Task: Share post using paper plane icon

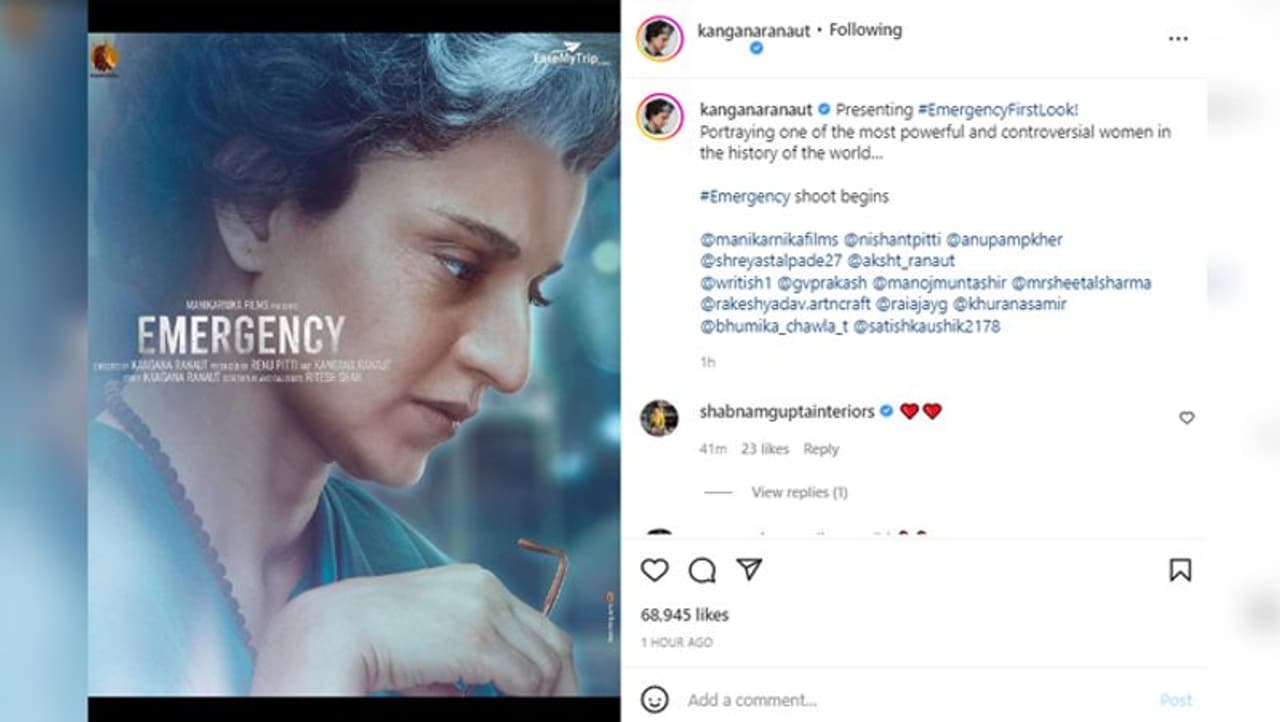Action: point(749,569)
